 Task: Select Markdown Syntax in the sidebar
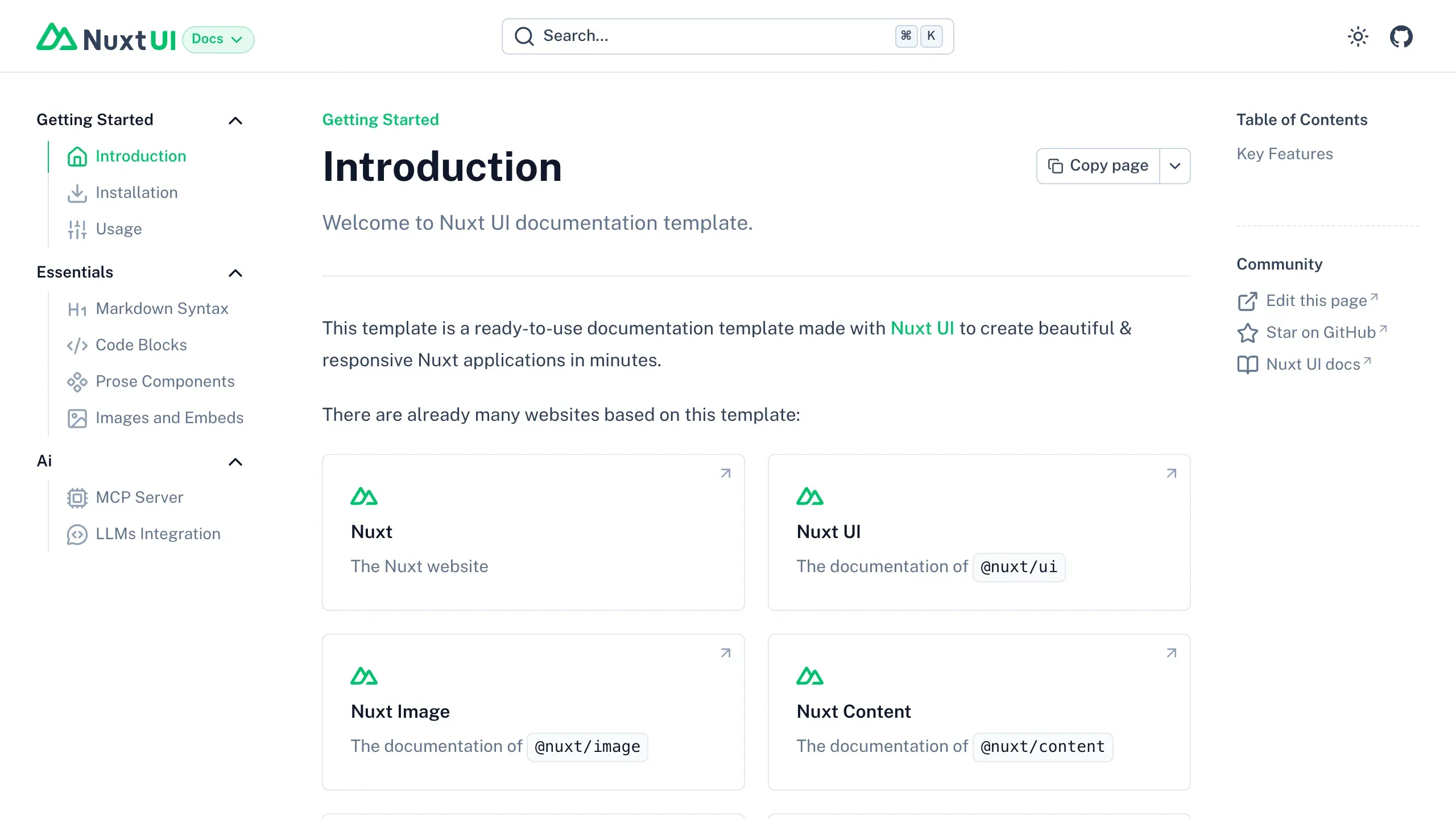tap(162, 309)
